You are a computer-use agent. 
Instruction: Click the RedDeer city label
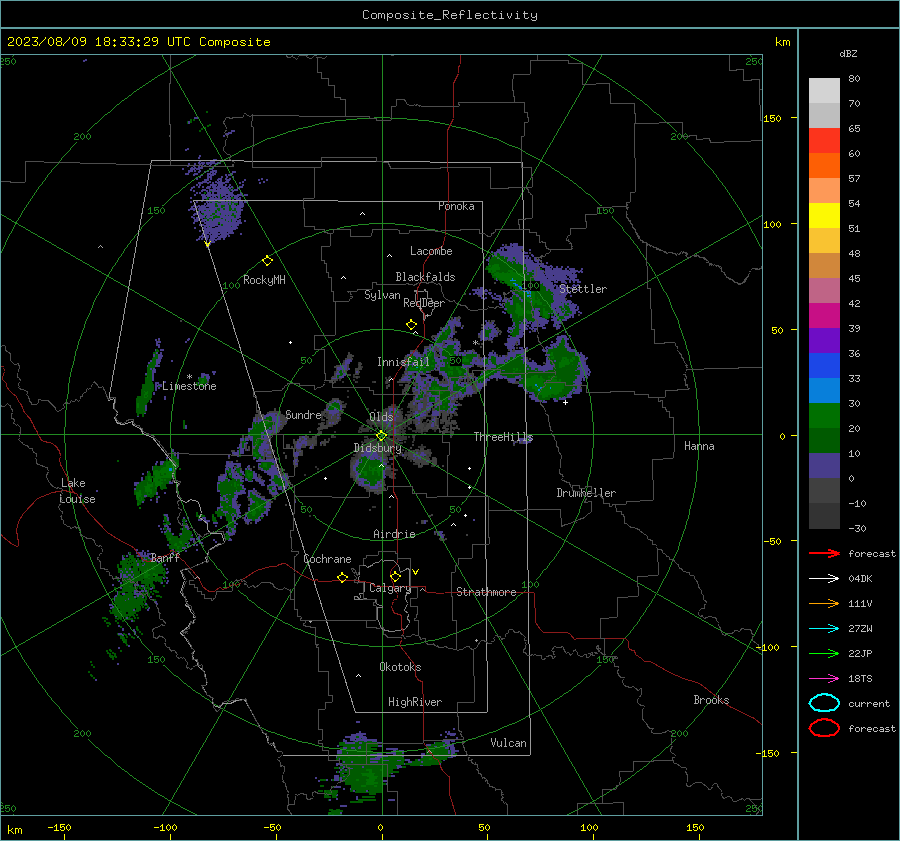424,303
